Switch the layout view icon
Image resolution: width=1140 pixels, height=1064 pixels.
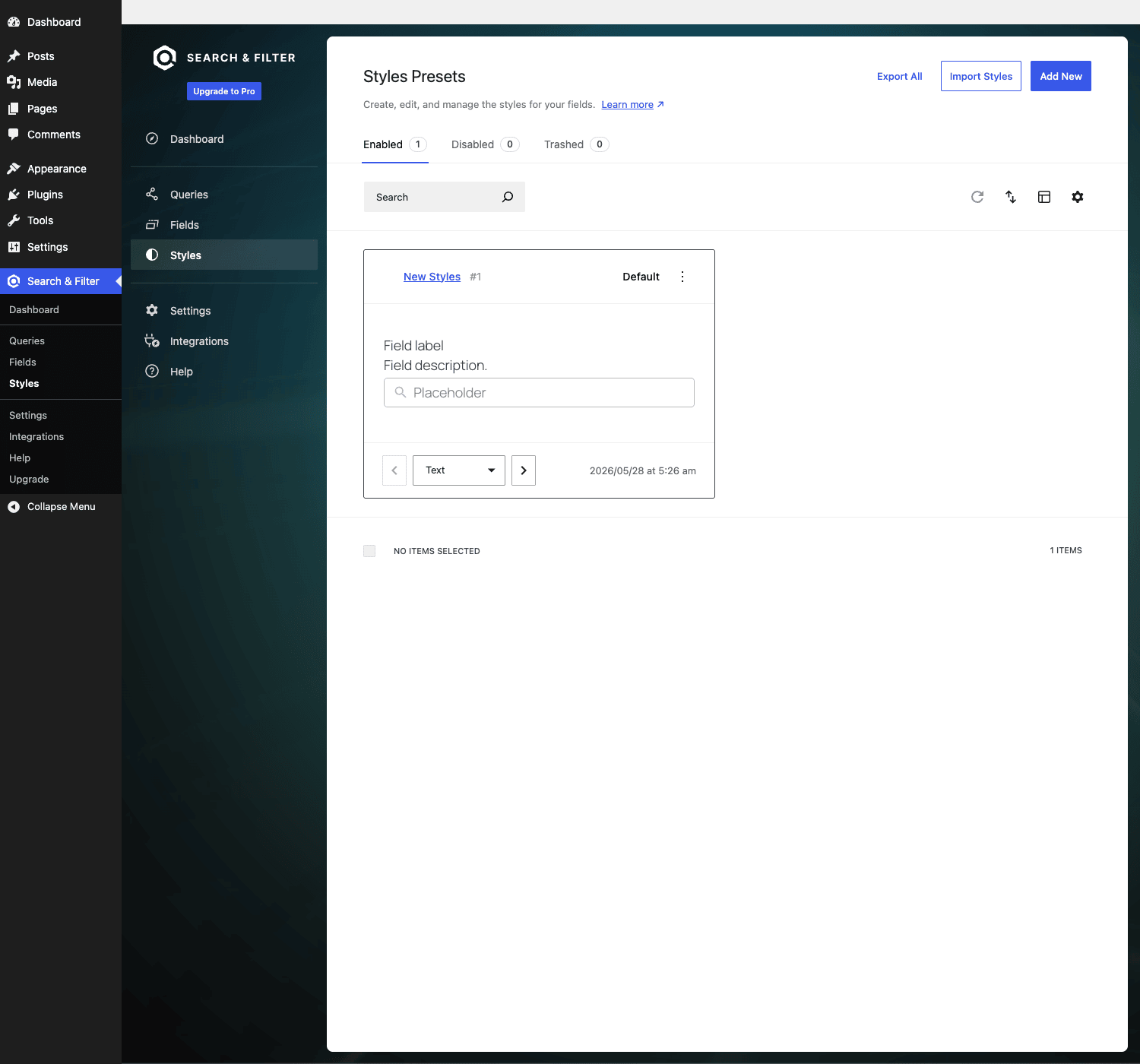(x=1044, y=197)
